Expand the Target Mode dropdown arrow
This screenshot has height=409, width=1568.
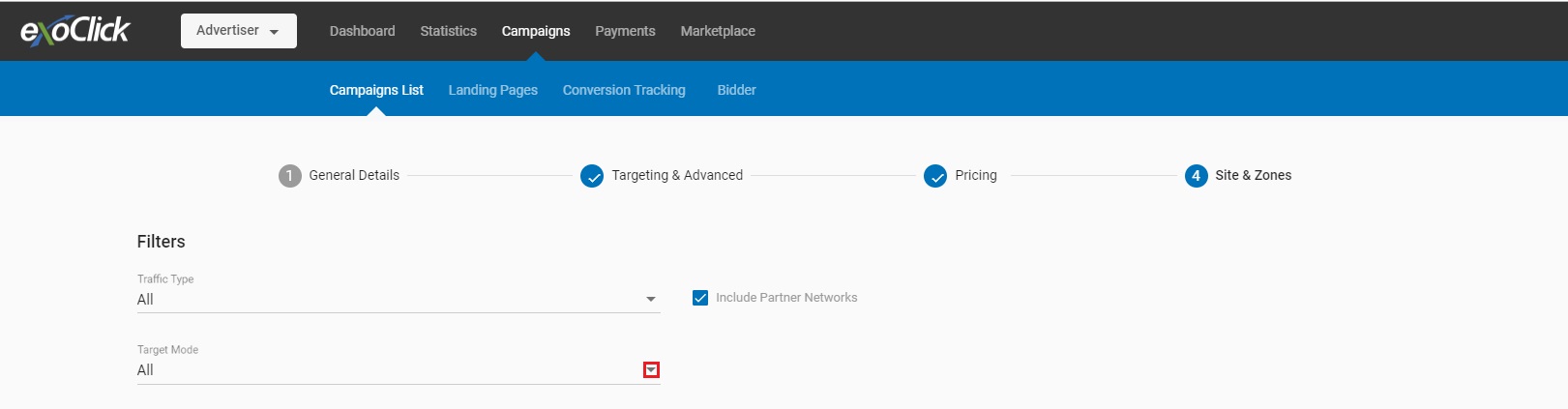651,370
